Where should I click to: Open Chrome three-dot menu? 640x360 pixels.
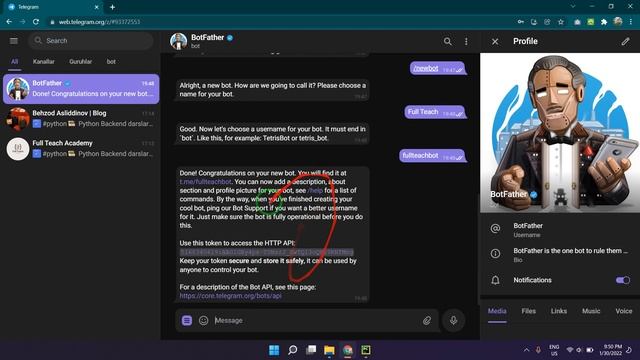[x=631, y=22]
